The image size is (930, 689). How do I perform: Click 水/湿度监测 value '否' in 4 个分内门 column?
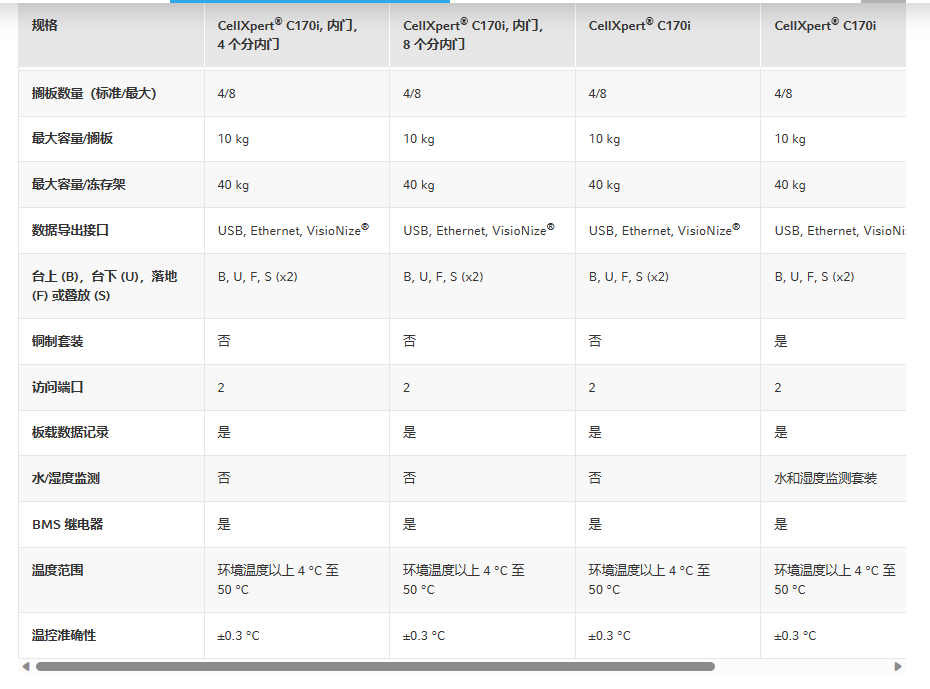pos(224,478)
